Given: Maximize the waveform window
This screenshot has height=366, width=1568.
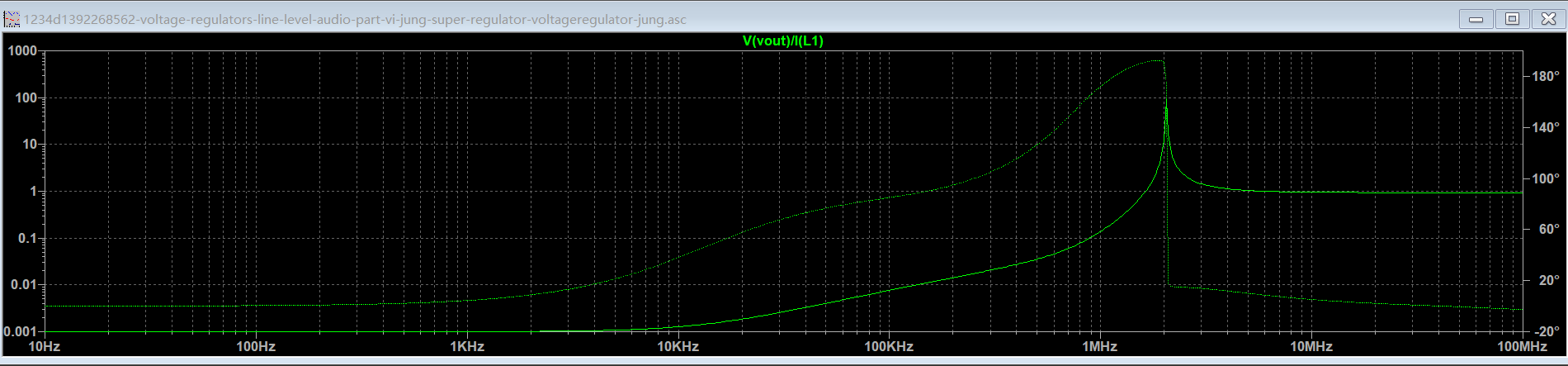Looking at the screenshot, I should (1512, 19).
